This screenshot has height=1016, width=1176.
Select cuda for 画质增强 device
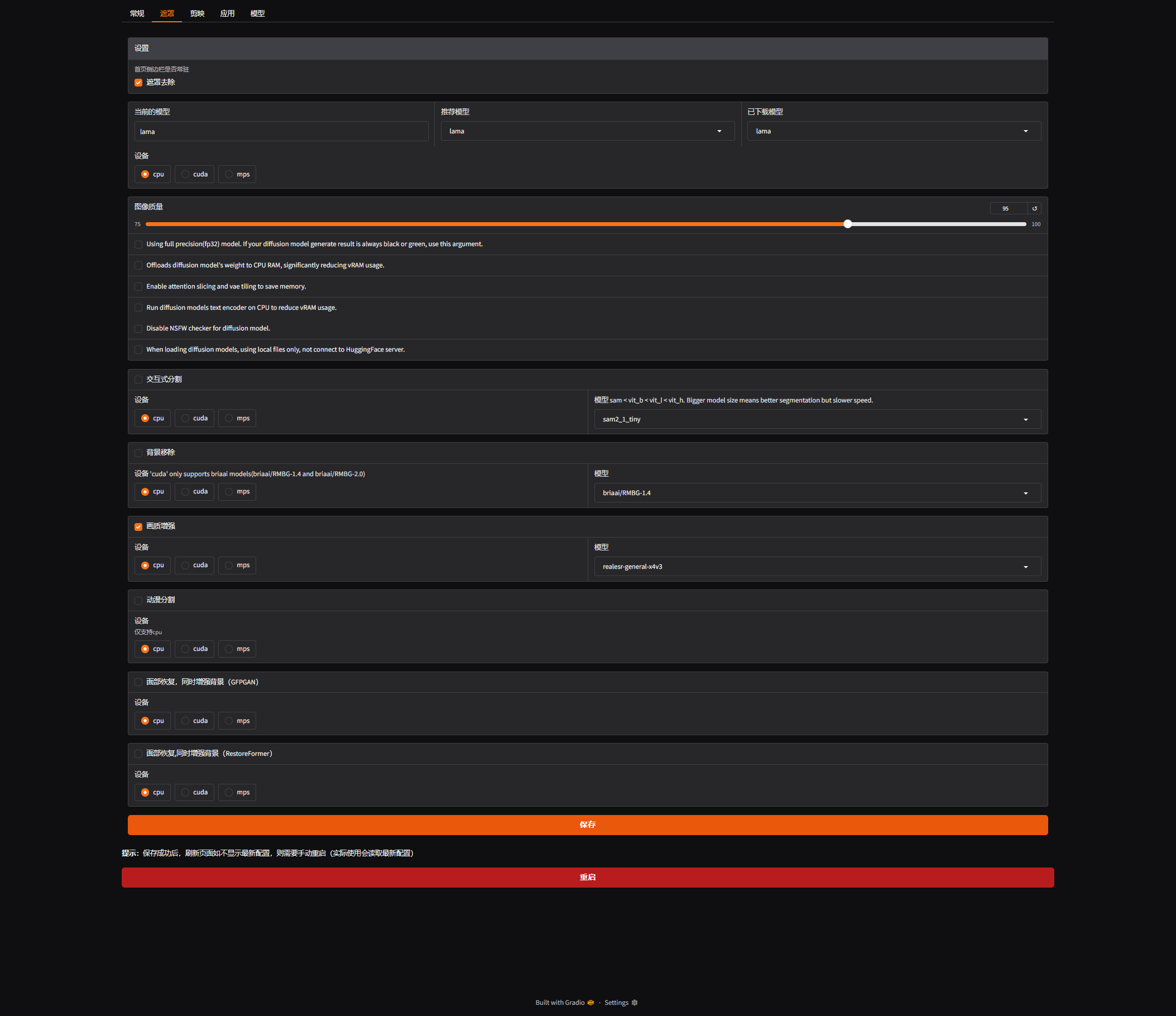(194, 565)
